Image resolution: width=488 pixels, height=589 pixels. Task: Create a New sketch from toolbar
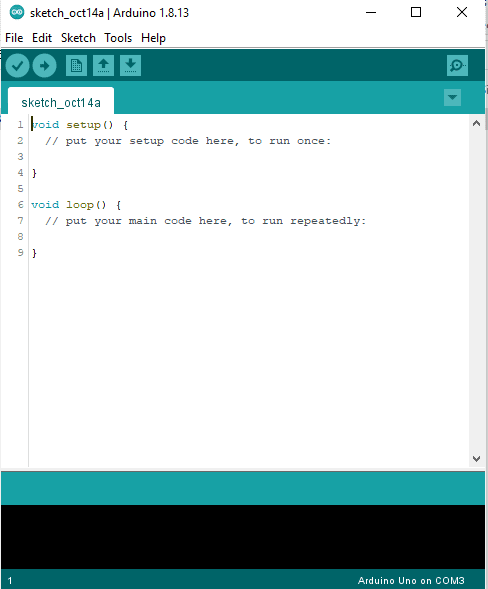pos(76,66)
